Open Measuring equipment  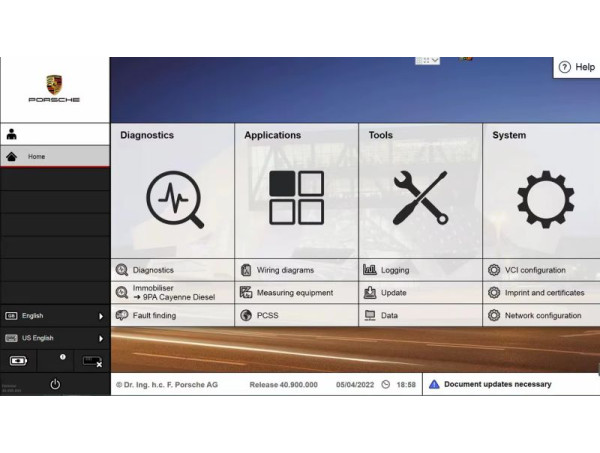point(294,293)
